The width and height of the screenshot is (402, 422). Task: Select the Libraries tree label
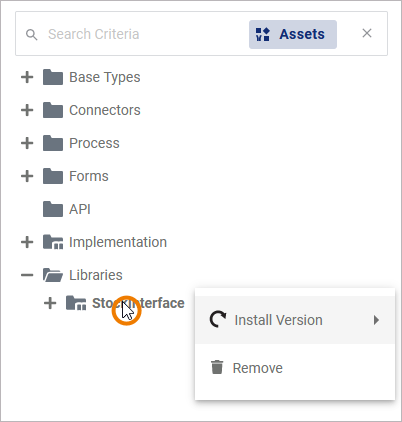coord(96,275)
